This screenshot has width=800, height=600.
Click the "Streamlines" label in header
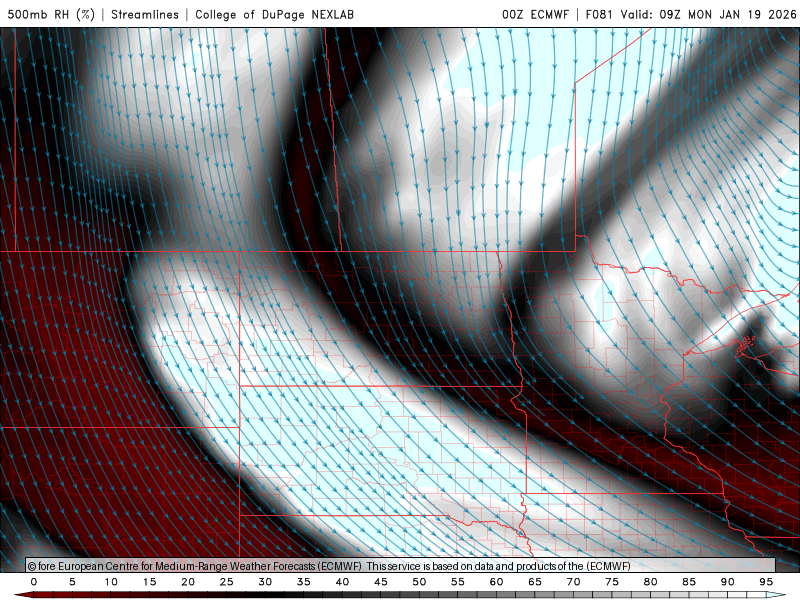click(145, 14)
